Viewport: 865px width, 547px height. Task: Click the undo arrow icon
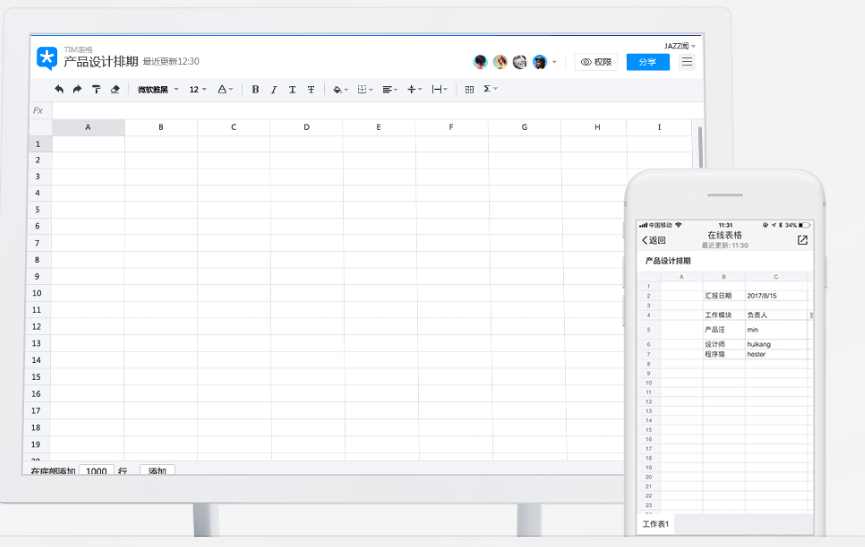(59, 89)
